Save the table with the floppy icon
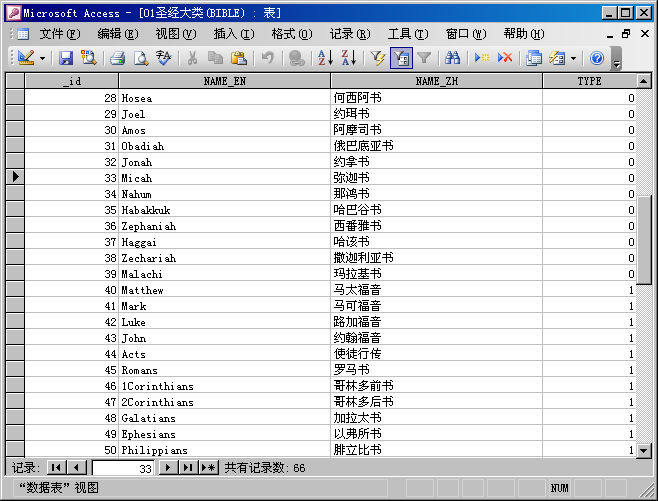Image resolution: width=658 pixels, height=501 pixels. coord(65,58)
